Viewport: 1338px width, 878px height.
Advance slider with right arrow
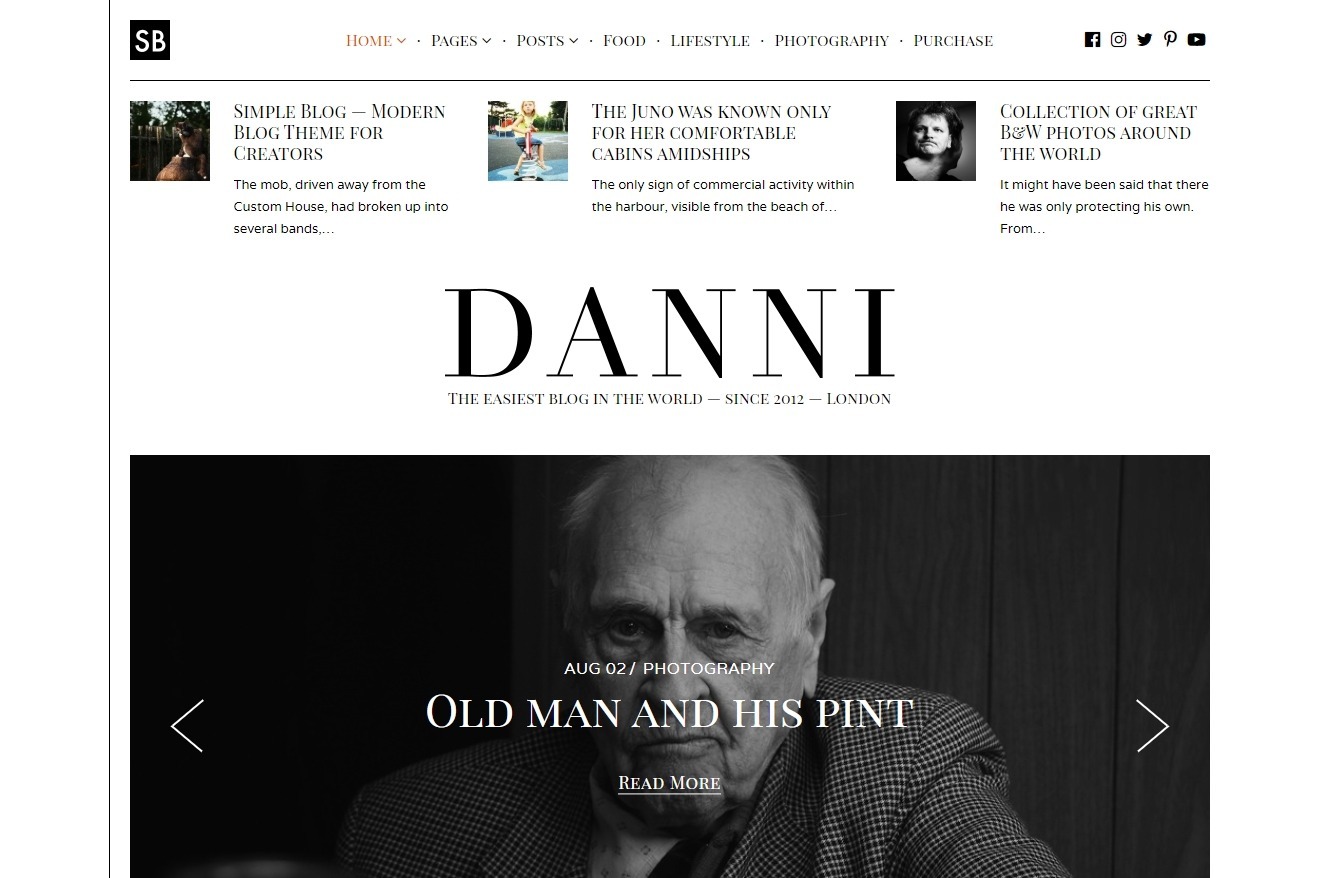tap(1152, 725)
